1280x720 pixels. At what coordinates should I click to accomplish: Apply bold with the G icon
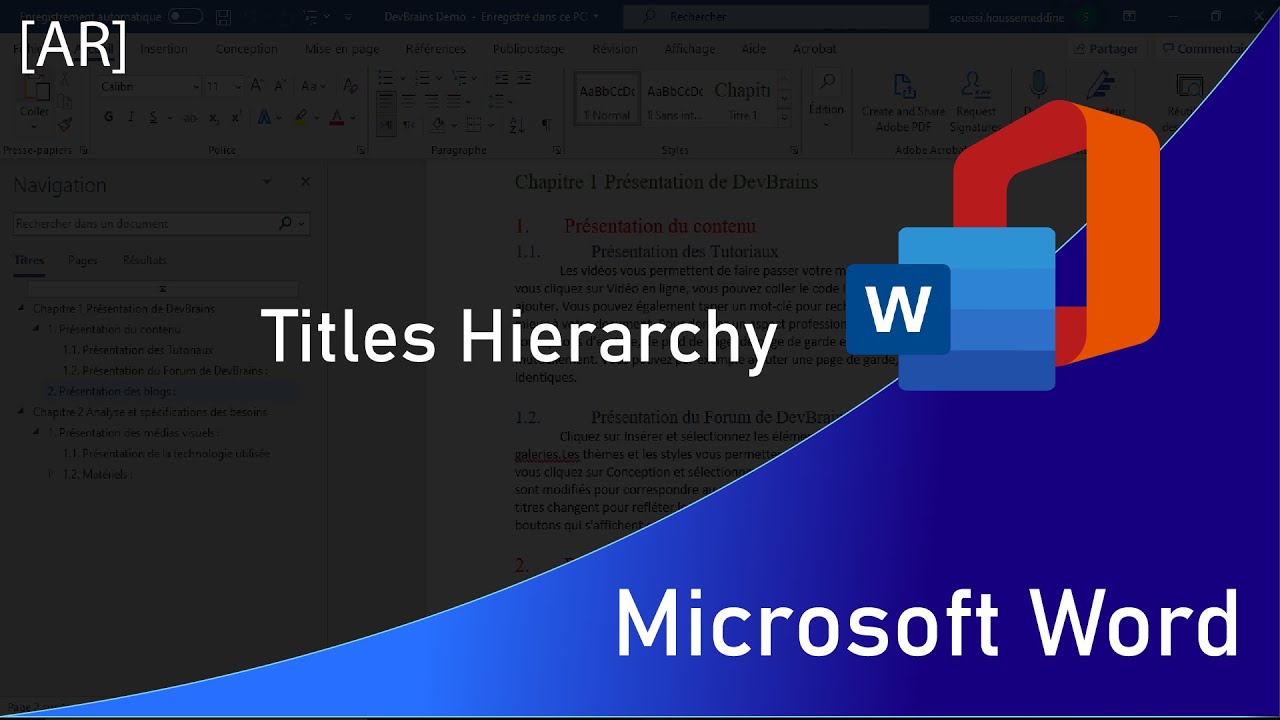tap(109, 117)
